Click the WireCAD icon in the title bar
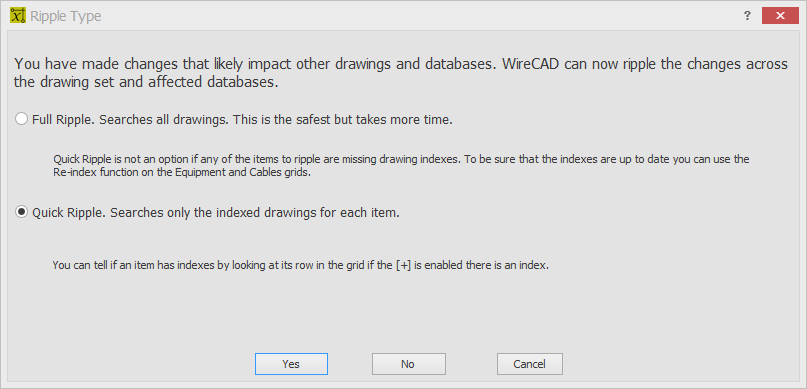The width and height of the screenshot is (807, 389). (17, 15)
